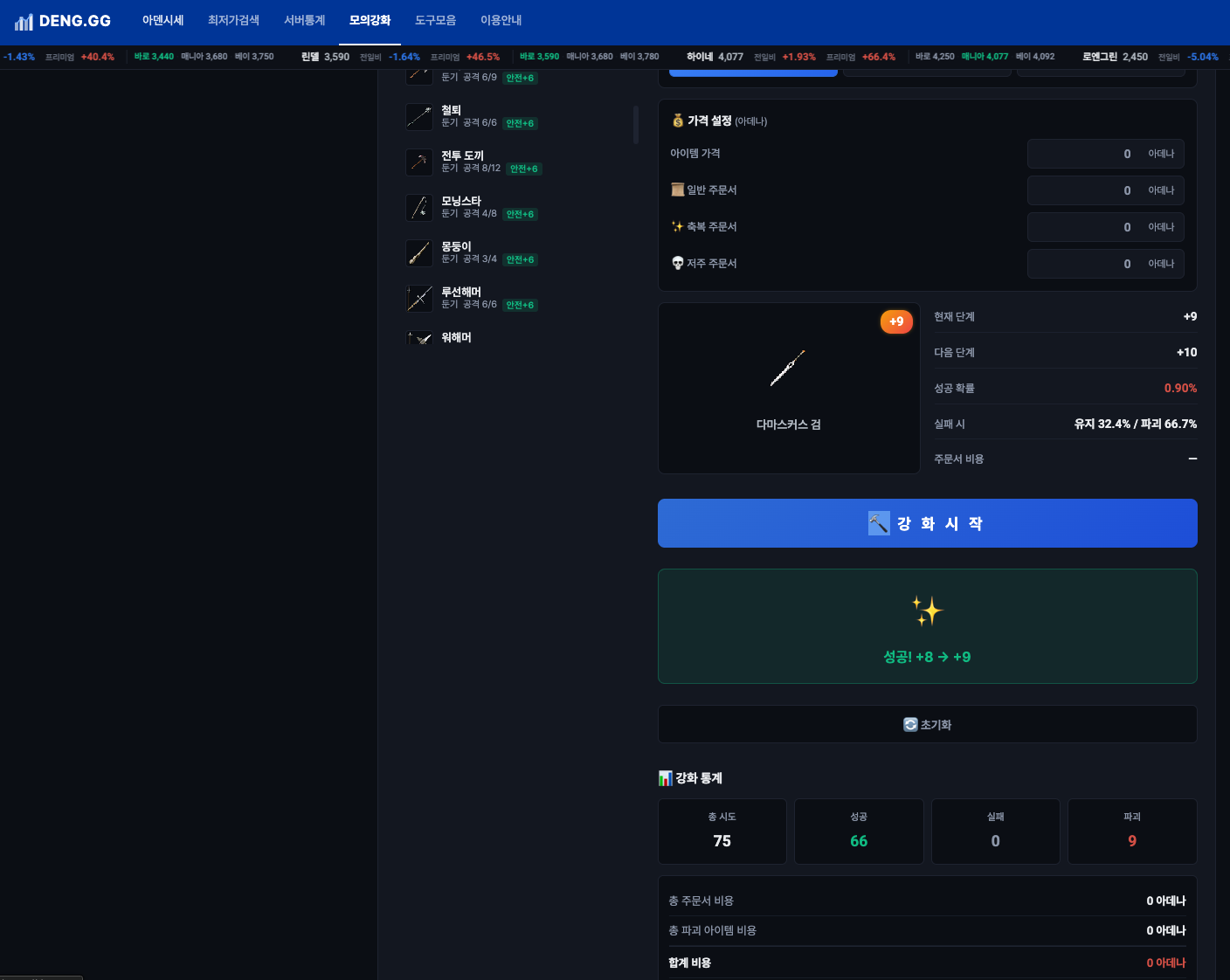Select the 전투 도끼 weapon icon
The height and width of the screenshot is (980, 1230).
419,162
